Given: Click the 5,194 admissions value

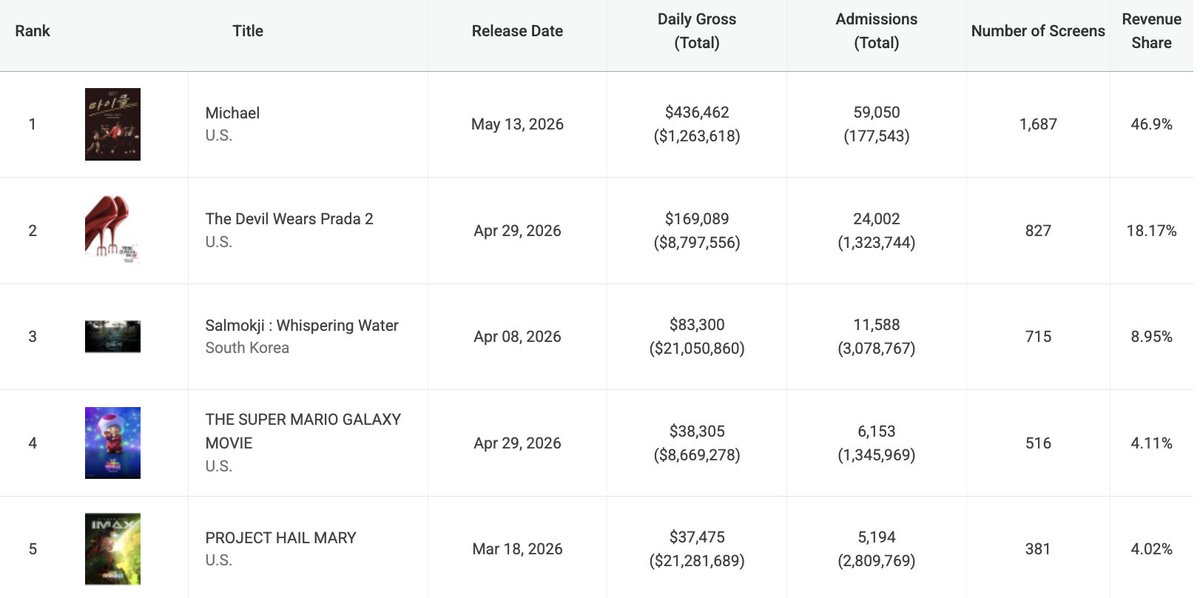Looking at the screenshot, I should (x=877, y=538).
